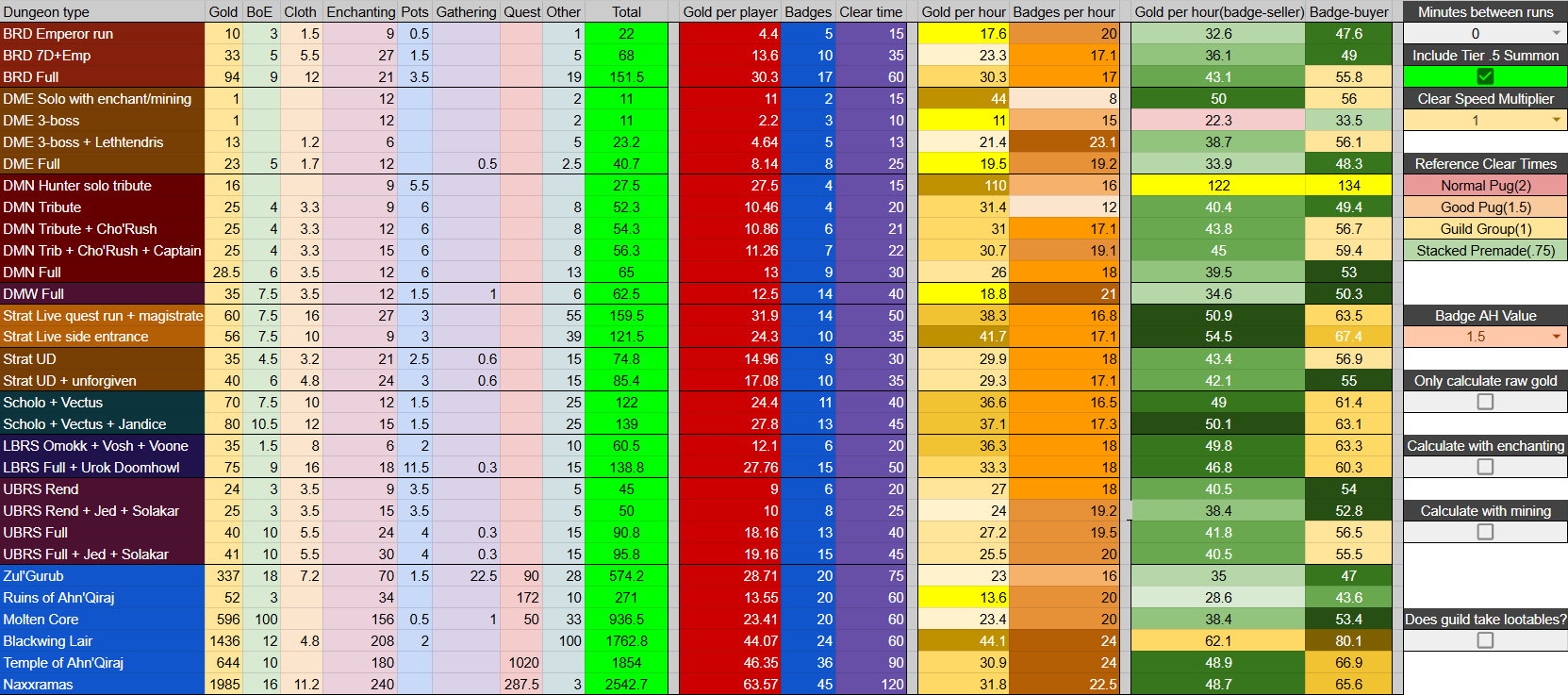This screenshot has height=695, width=1568.
Task: Click DMN Hunter solo gold per hour 110
Action: click(964, 186)
